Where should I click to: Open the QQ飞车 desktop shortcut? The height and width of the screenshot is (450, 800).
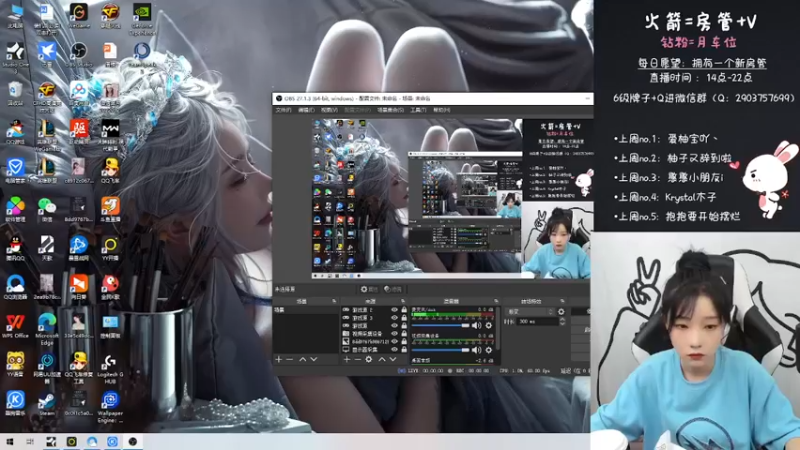(110, 171)
